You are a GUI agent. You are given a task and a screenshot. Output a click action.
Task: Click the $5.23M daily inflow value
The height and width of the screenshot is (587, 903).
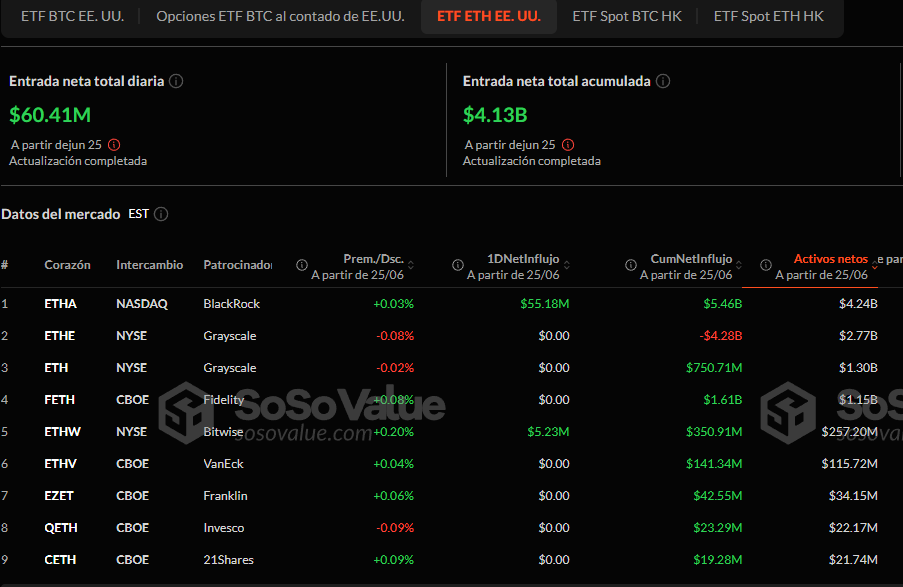548,431
